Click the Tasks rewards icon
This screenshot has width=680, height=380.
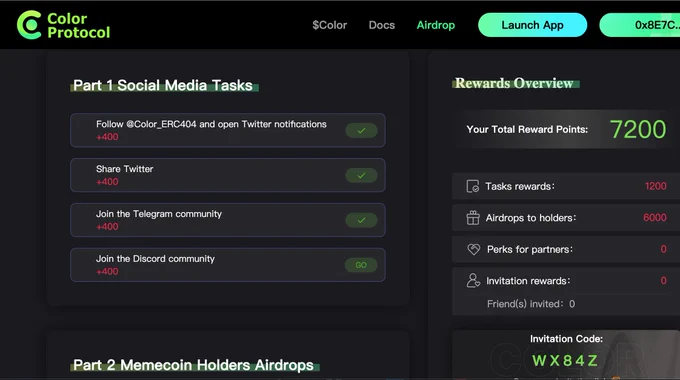click(x=473, y=186)
